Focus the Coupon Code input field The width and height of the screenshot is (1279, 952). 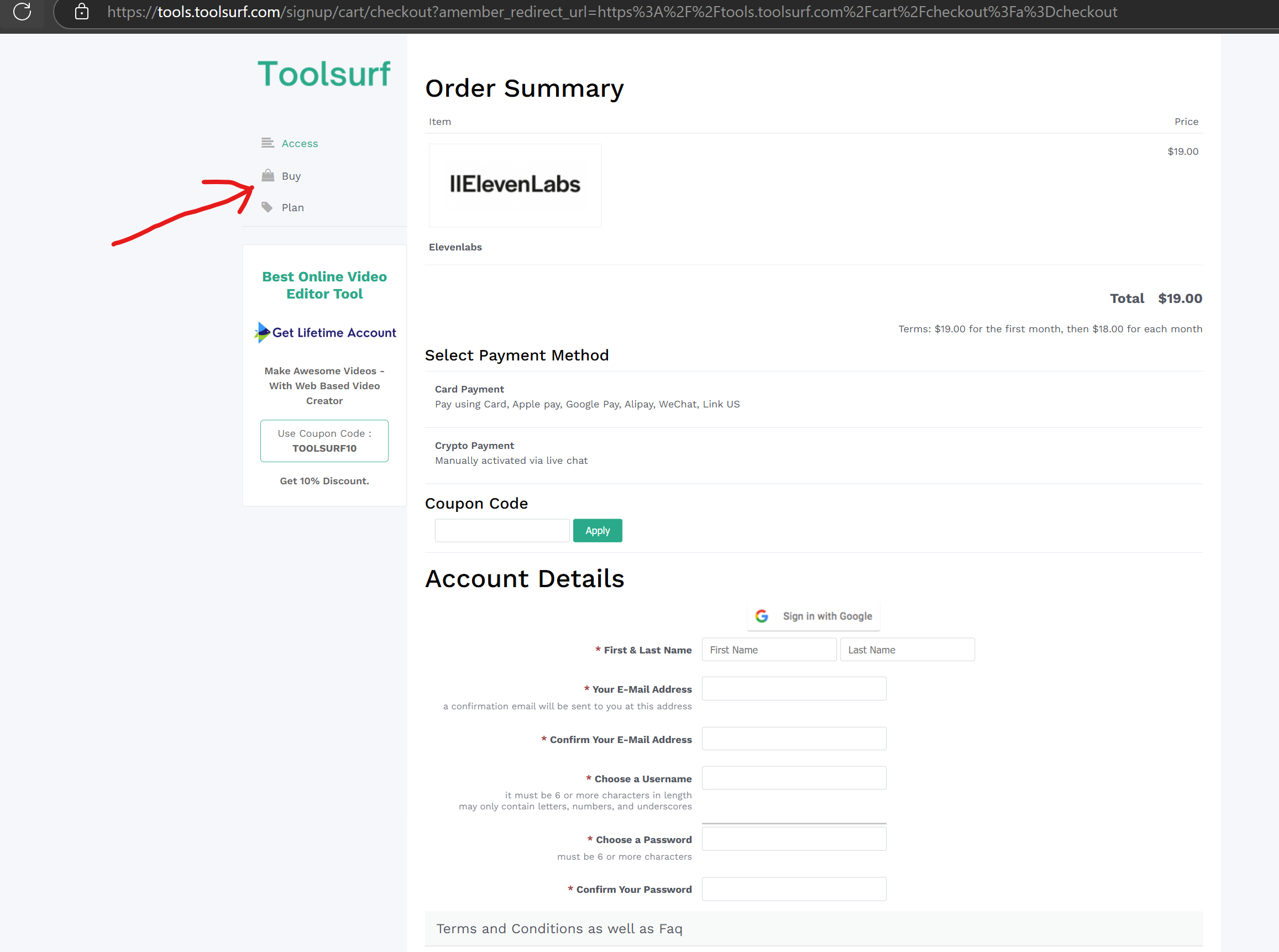tap(502, 531)
